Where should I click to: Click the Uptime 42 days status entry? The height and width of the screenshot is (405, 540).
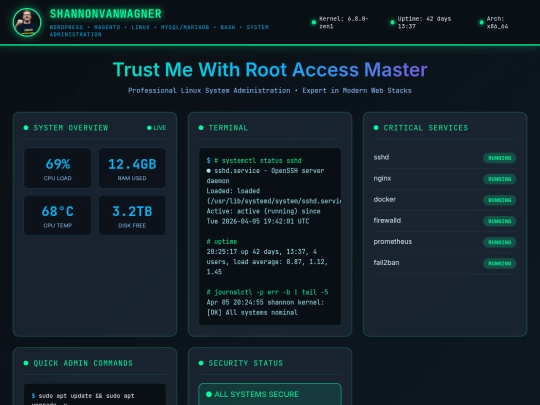(420, 22)
